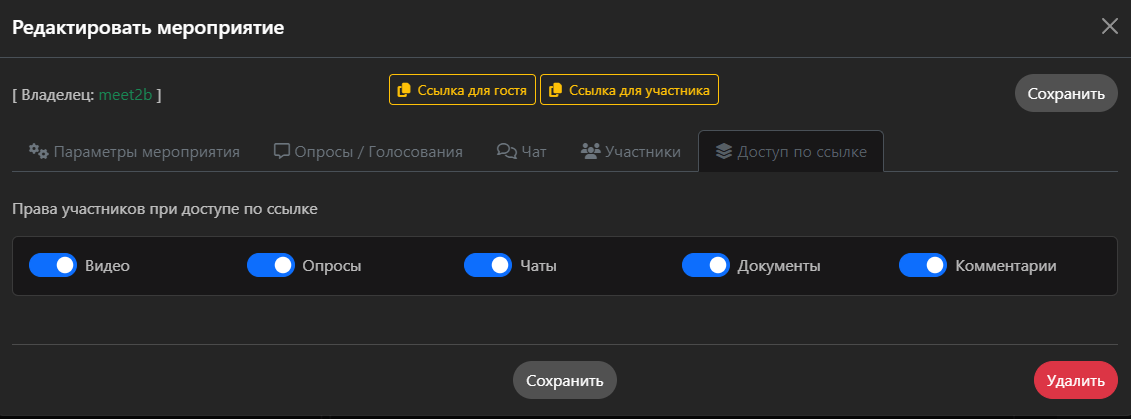Disable the Опросы switch
This screenshot has width=1131, height=419.
(270, 265)
